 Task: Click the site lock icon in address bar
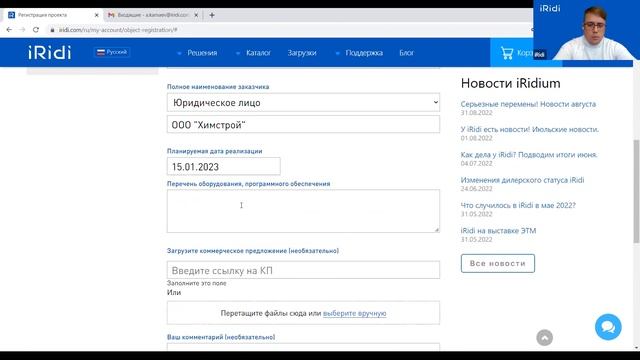pos(52,30)
